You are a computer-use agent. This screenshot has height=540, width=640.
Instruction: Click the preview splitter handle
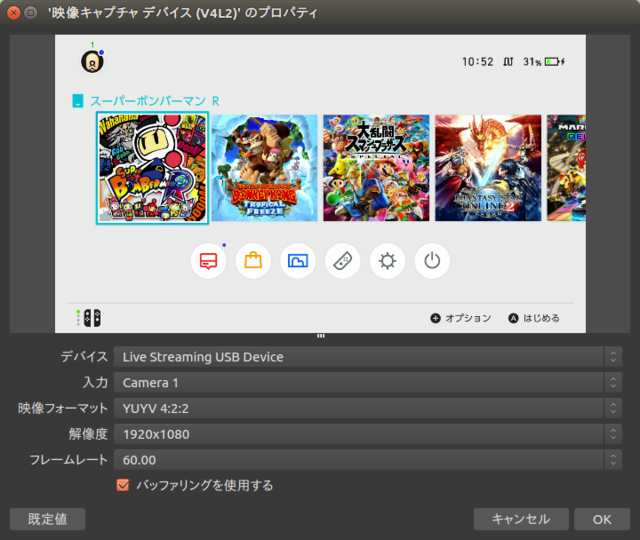click(x=321, y=336)
